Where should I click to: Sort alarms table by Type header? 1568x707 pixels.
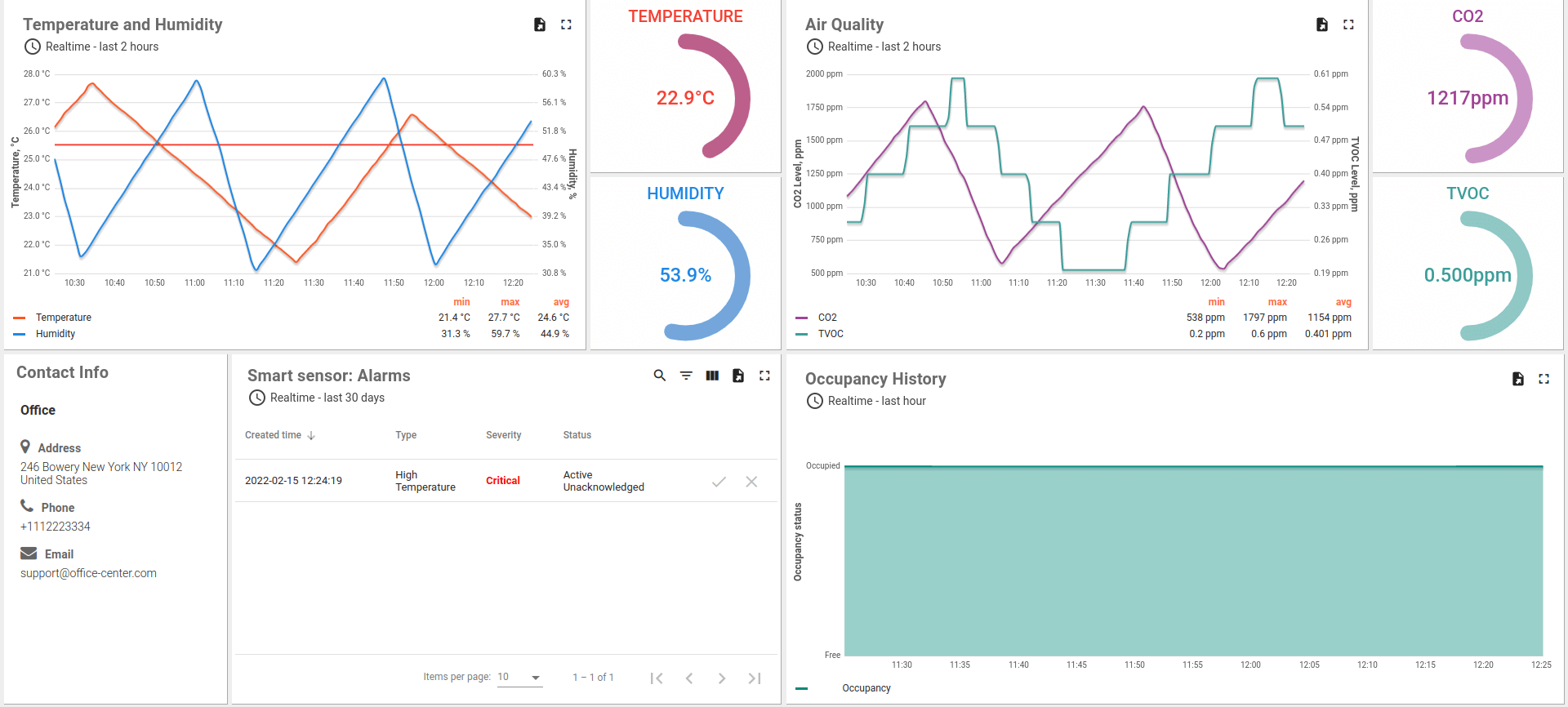pos(406,435)
